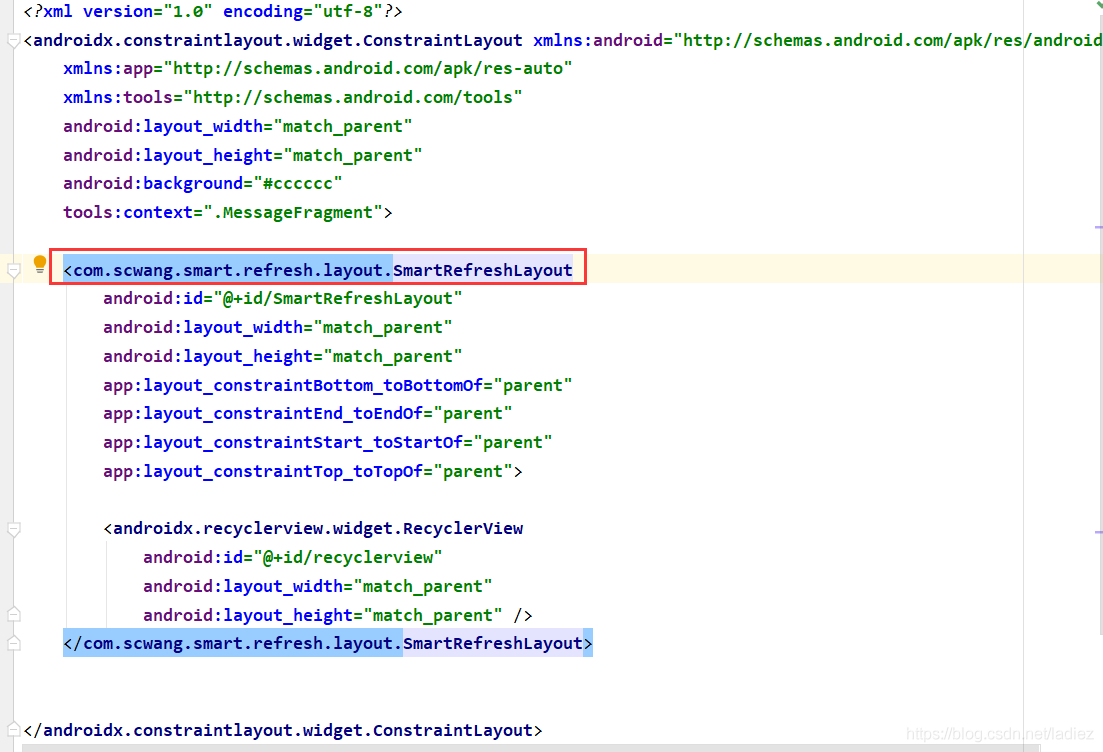Click the closing </androidx.constraintlayout.widget.ConstraintLayout> tag
1103x752 pixels.
[283, 730]
